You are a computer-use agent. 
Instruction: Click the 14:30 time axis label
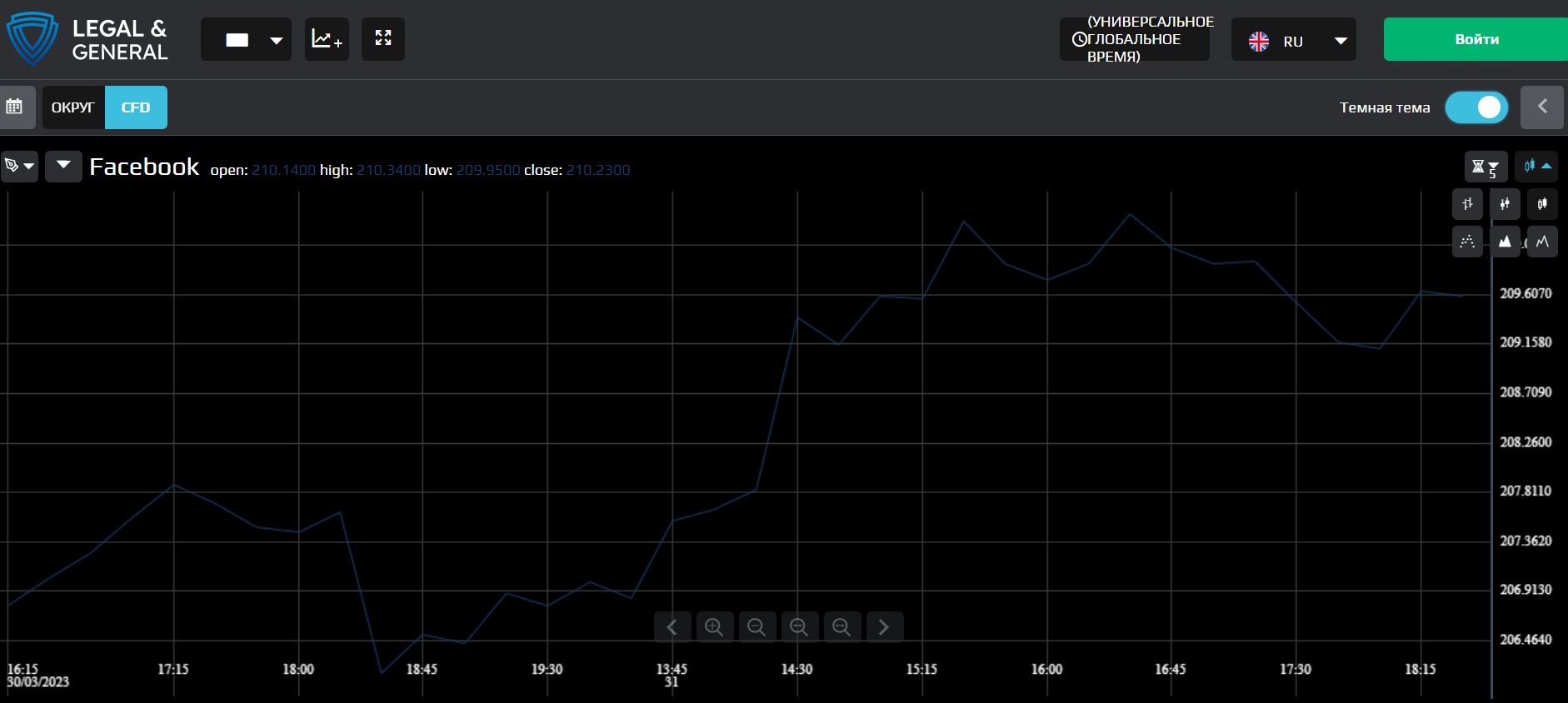click(x=796, y=669)
